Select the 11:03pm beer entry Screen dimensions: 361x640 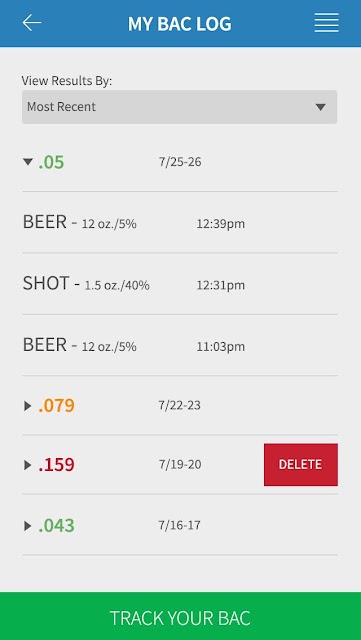pyautogui.click(x=180, y=345)
